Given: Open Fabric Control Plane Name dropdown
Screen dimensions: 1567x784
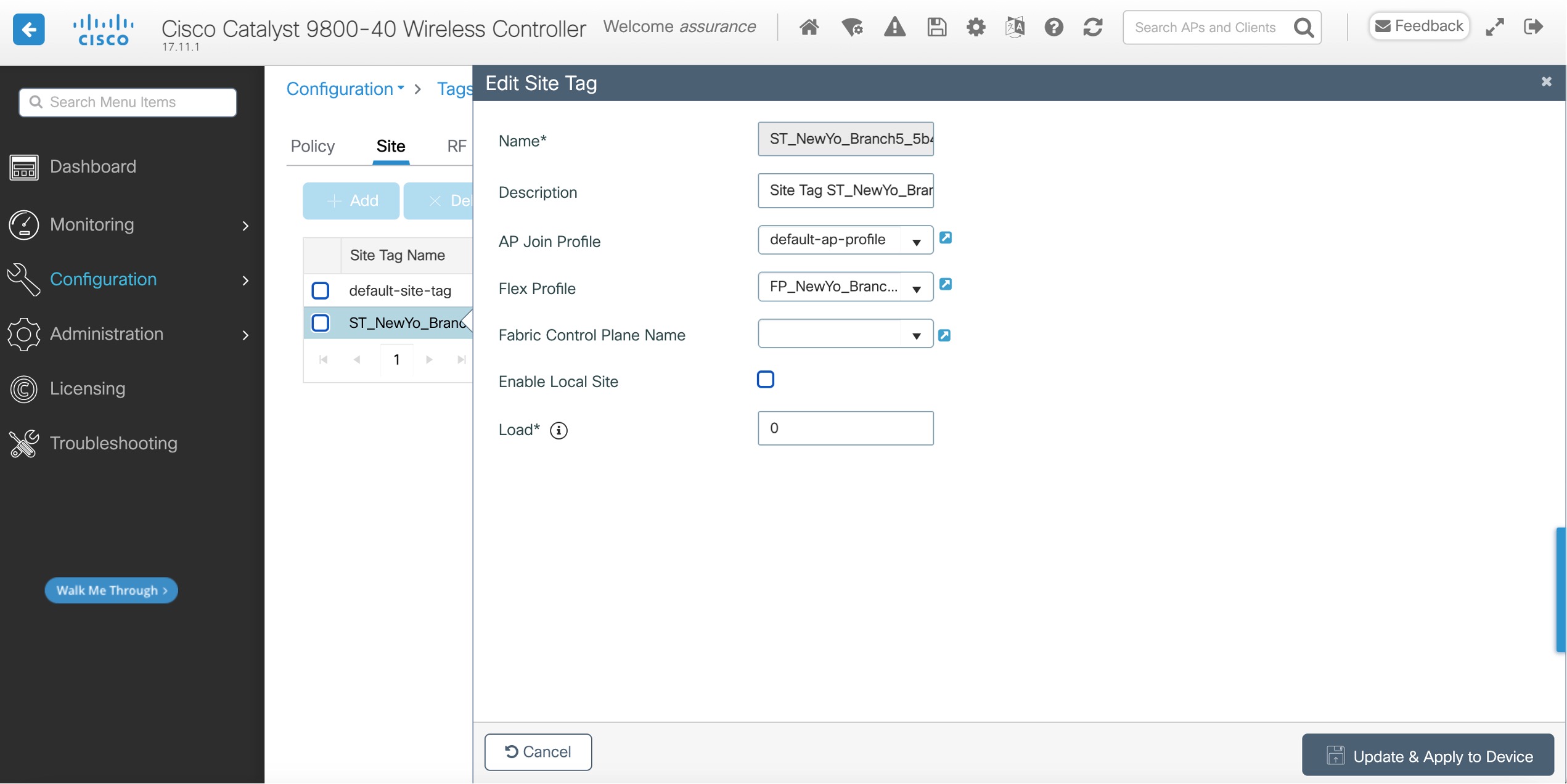Looking at the screenshot, I should 845,335.
